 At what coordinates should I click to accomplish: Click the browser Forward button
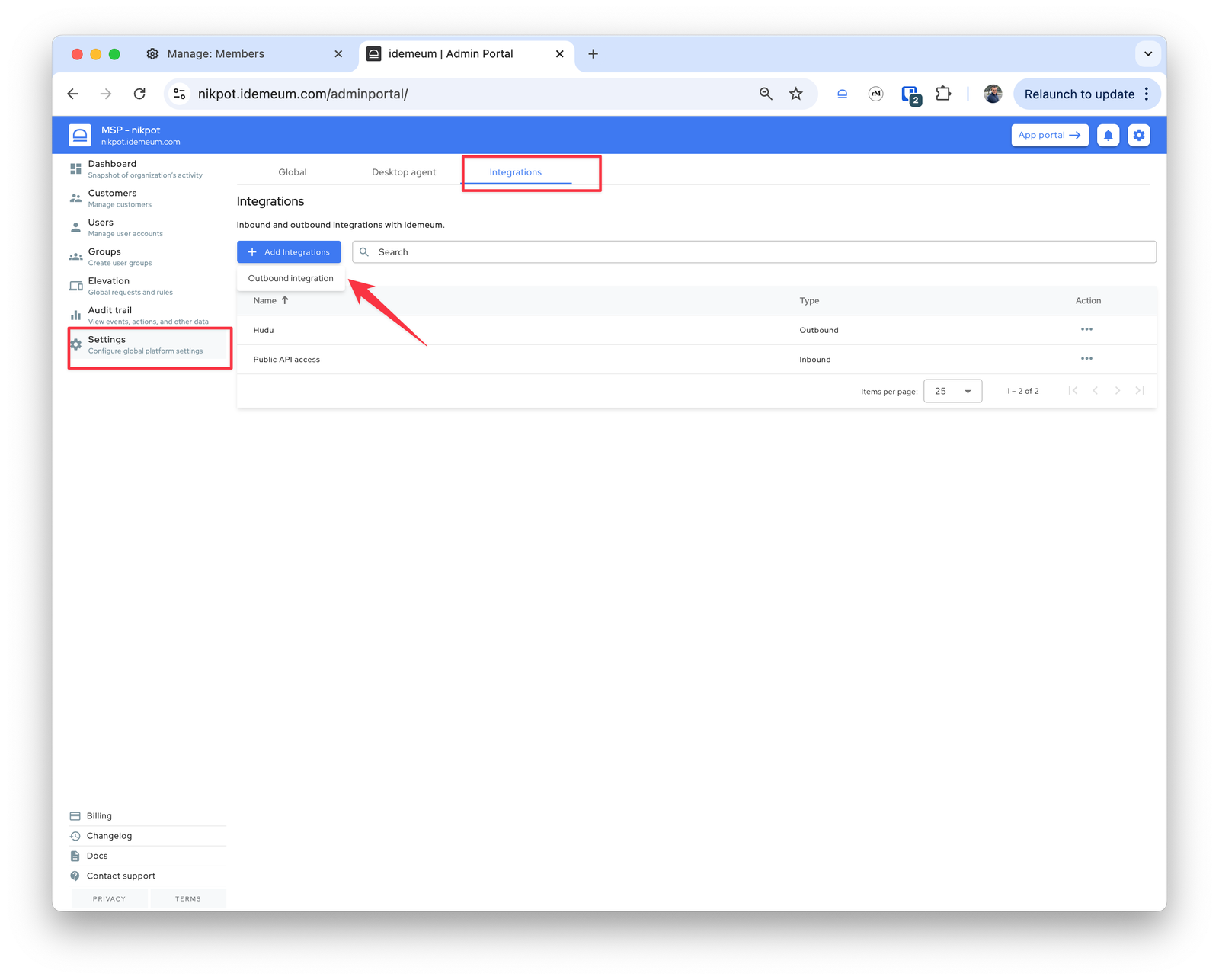106,94
